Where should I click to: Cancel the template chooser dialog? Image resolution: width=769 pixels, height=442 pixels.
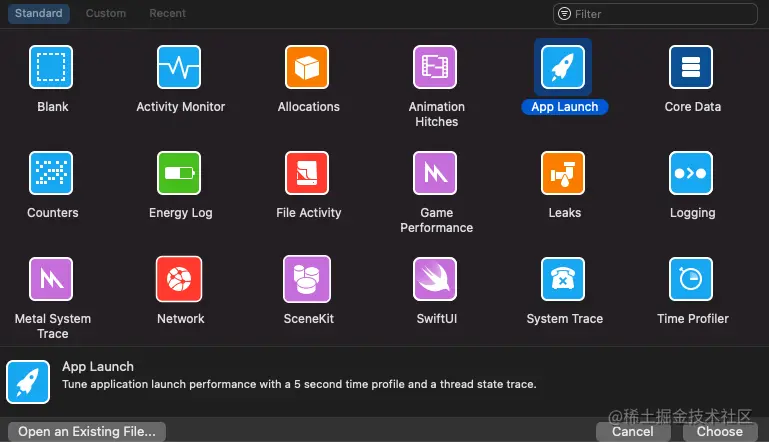(633, 432)
